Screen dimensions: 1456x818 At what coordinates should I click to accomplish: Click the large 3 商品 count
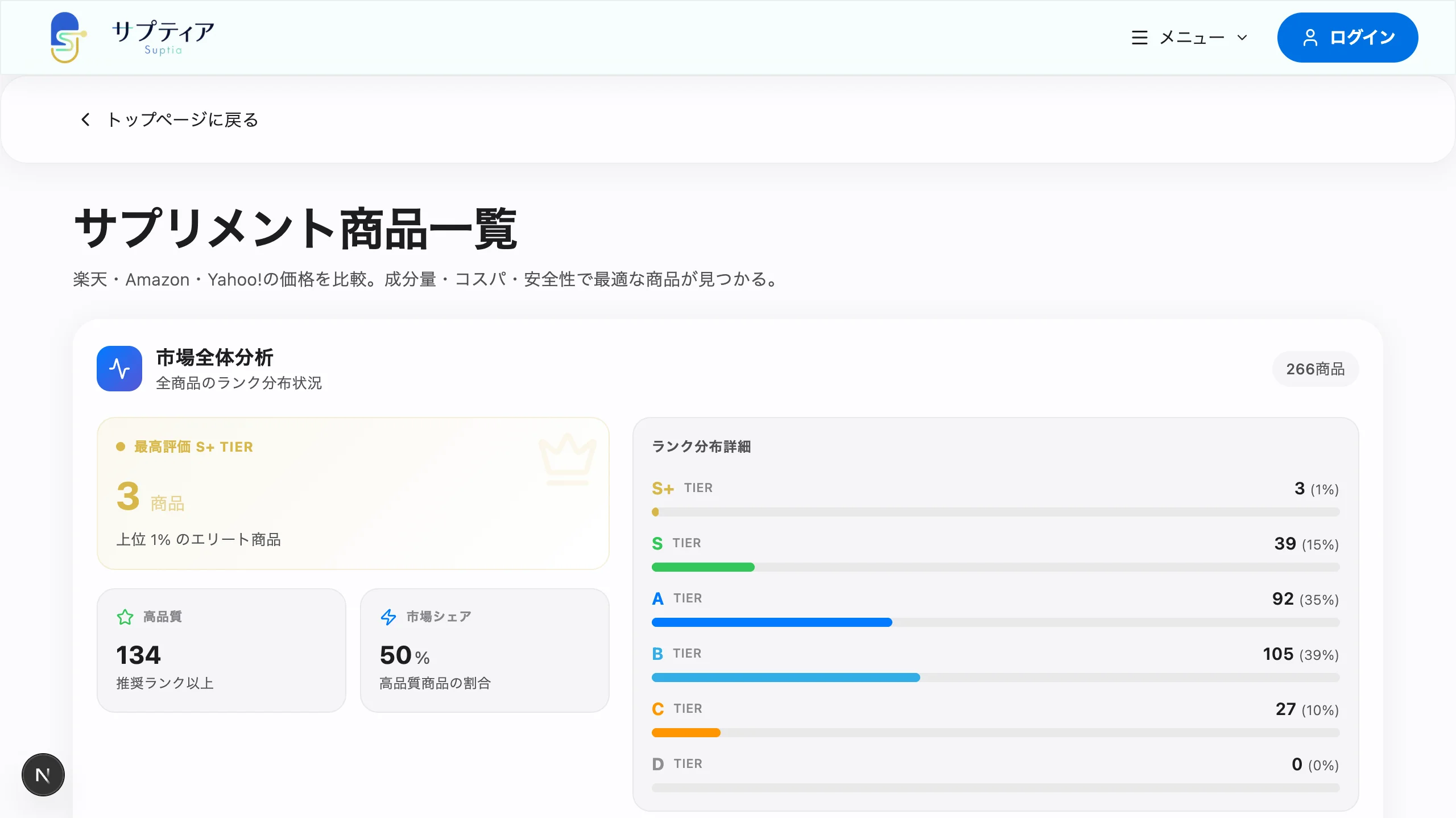pos(150,496)
